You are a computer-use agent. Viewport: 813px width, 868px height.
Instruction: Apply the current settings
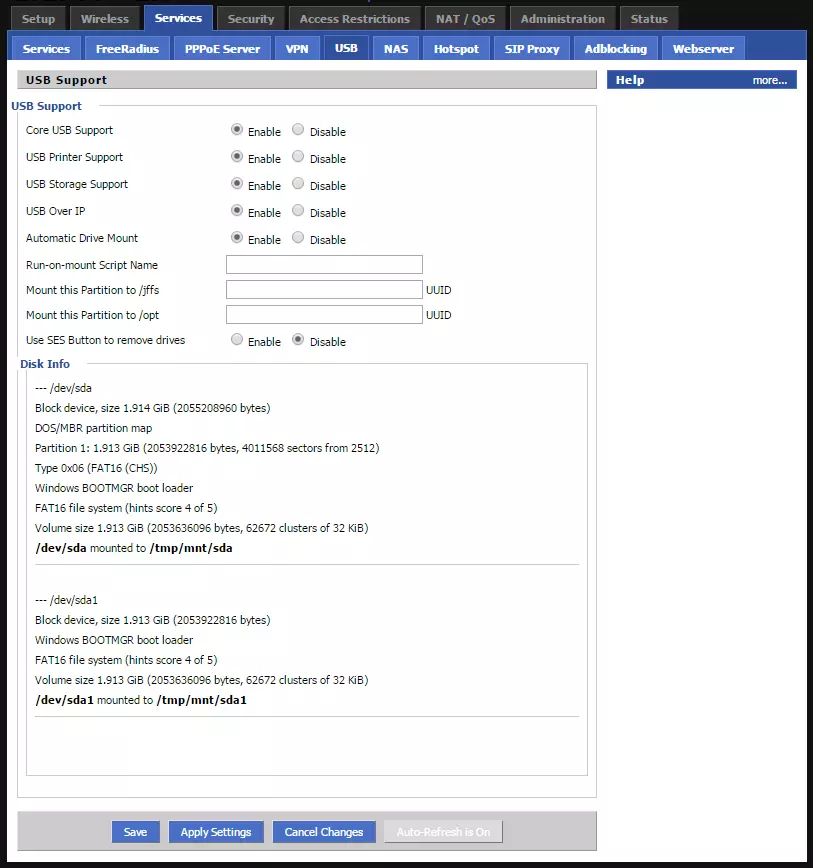215,831
